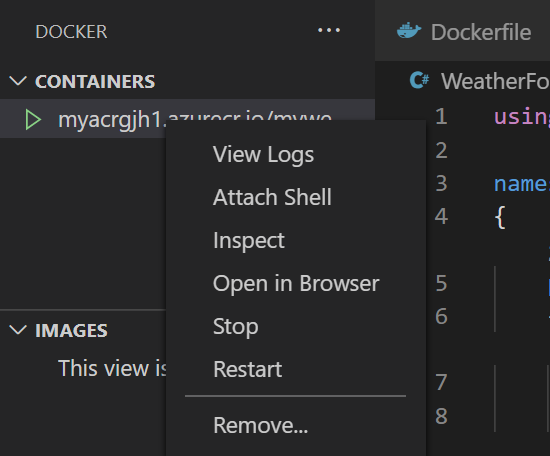Choose Attach Shell in the context menu
Image resolution: width=550 pixels, height=456 pixels.
click(x=272, y=197)
